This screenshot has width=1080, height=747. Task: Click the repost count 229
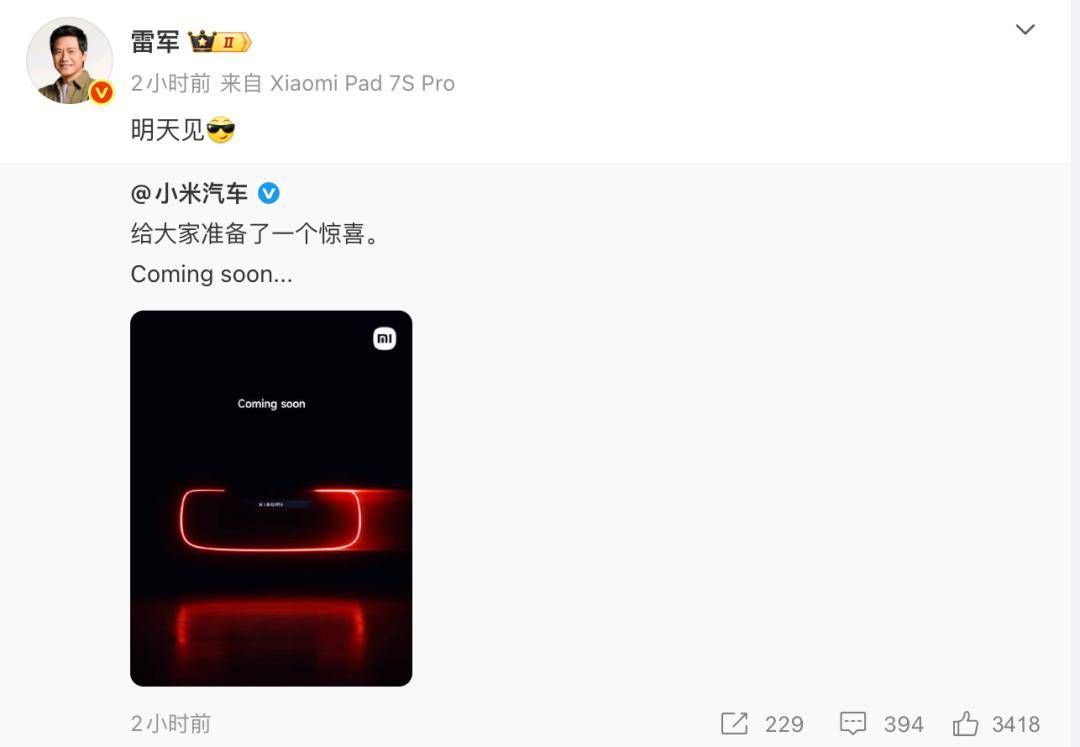tap(784, 724)
